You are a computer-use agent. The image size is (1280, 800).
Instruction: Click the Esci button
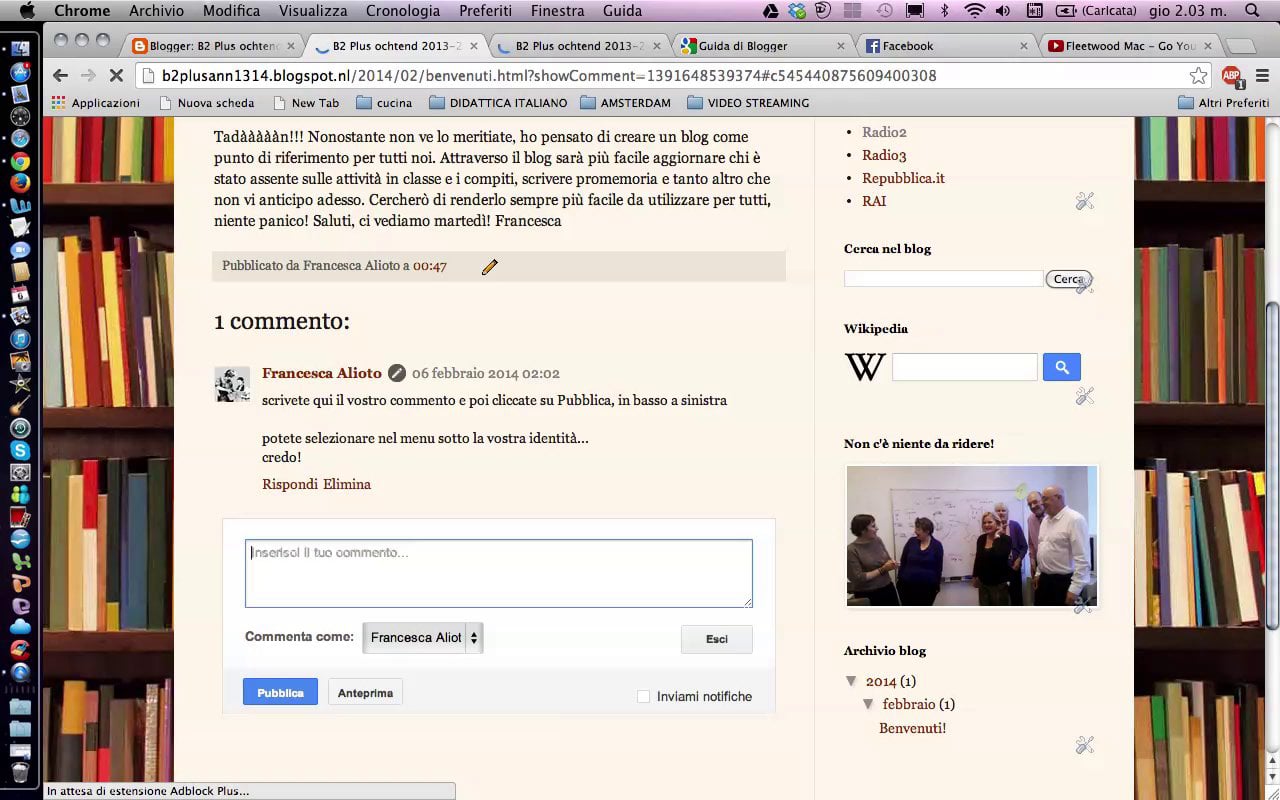click(x=717, y=639)
